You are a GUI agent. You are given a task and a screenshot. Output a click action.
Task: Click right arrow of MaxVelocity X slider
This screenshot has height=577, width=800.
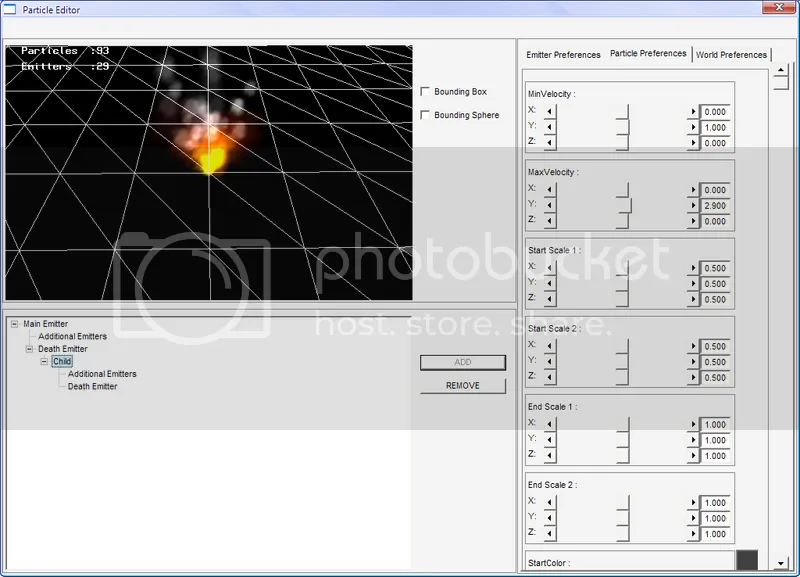coord(693,189)
